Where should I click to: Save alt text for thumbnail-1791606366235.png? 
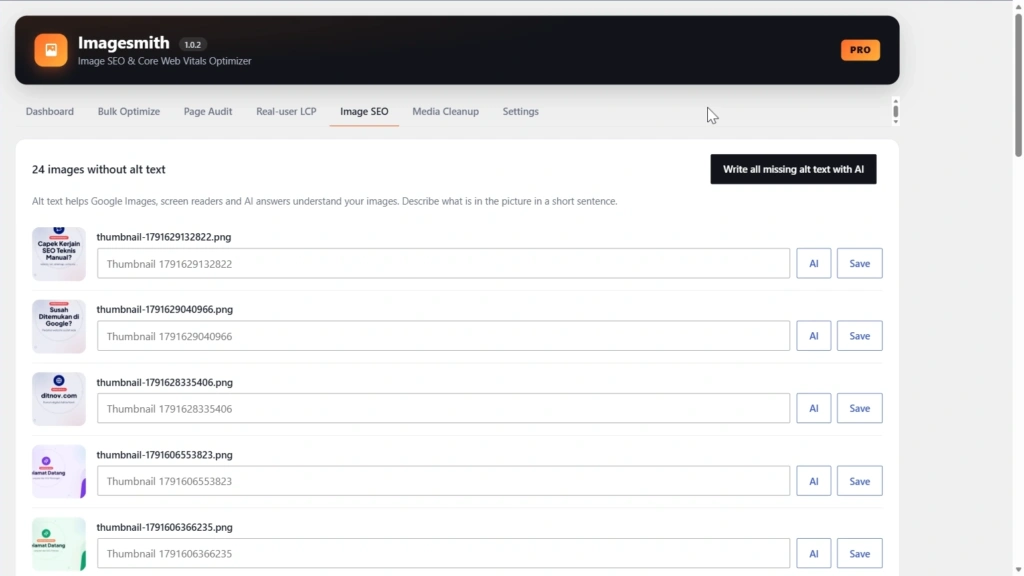tap(859, 553)
